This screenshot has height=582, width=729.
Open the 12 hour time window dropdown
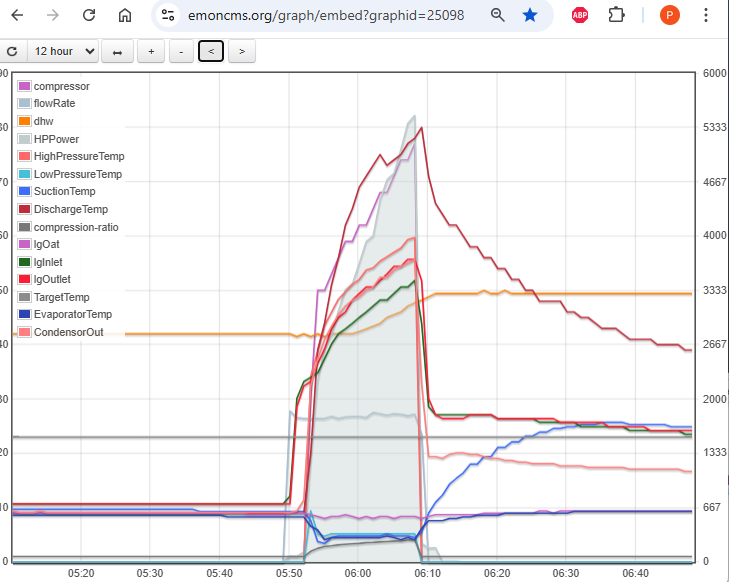[x=63, y=51]
